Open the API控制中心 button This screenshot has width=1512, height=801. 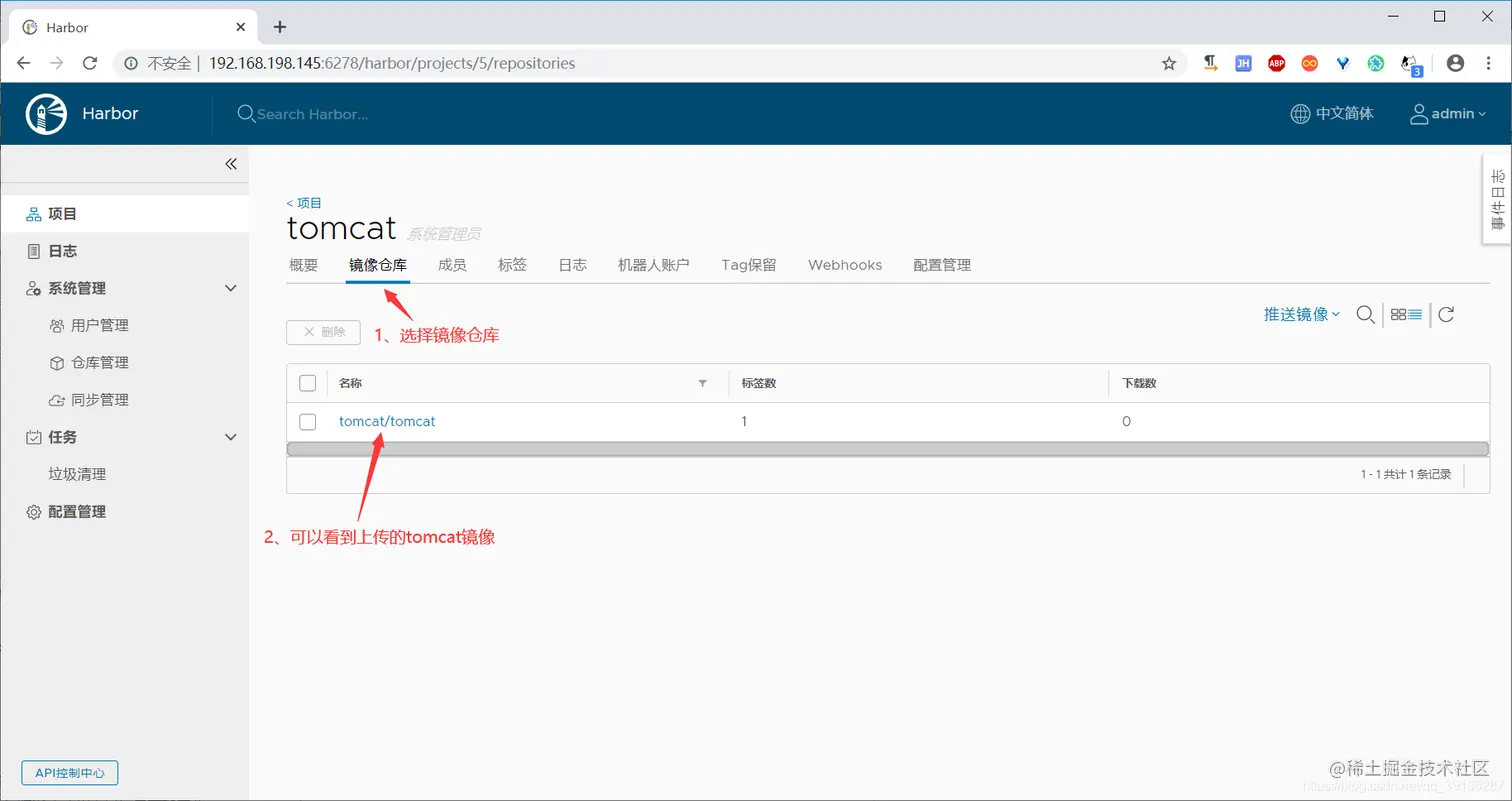click(x=70, y=773)
